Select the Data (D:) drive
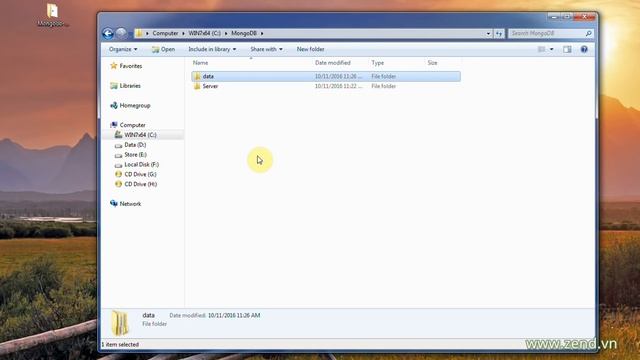The width and height of the screenshot is (640, 360). click(x=135, y=145)
